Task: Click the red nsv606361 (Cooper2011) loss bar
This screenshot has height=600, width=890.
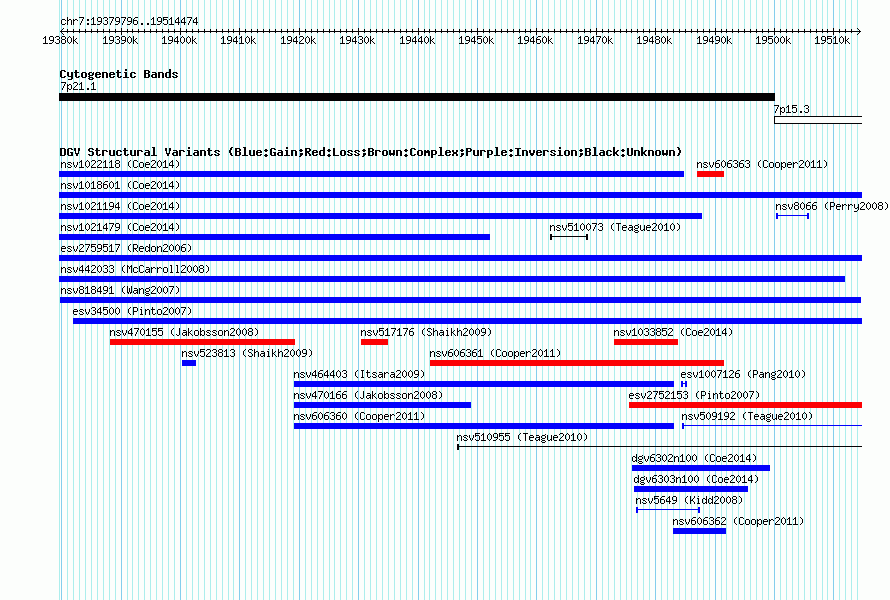Action: click(577, 363)
